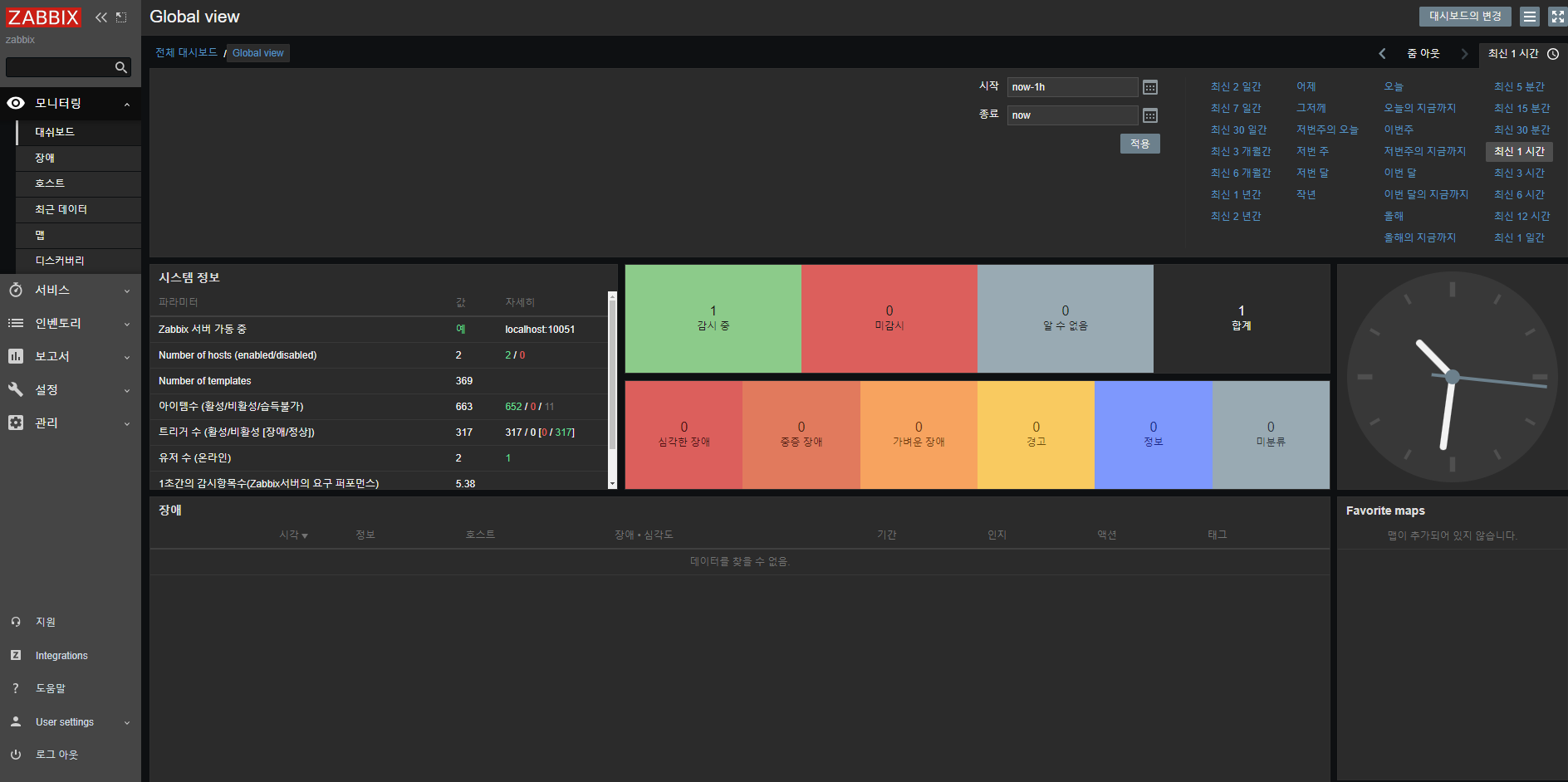1568x782 pixels.
Task: Select the 최신 12 시간 time range
Action: tap(1521, 216)
